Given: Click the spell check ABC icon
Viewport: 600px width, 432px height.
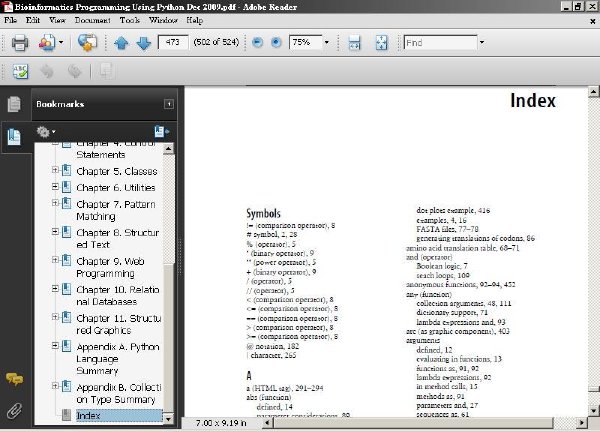Looking at the screenshot, I should pos(20,72).
